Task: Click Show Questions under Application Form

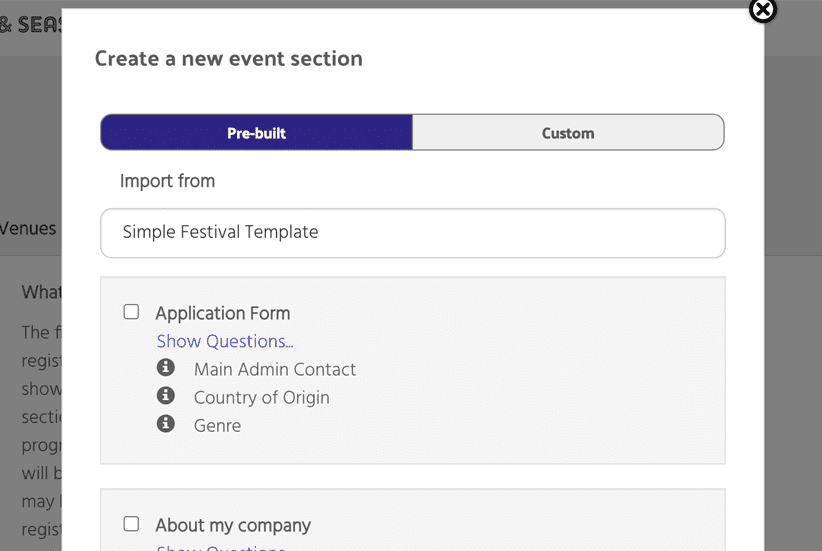Action: [x=225, y=341]
